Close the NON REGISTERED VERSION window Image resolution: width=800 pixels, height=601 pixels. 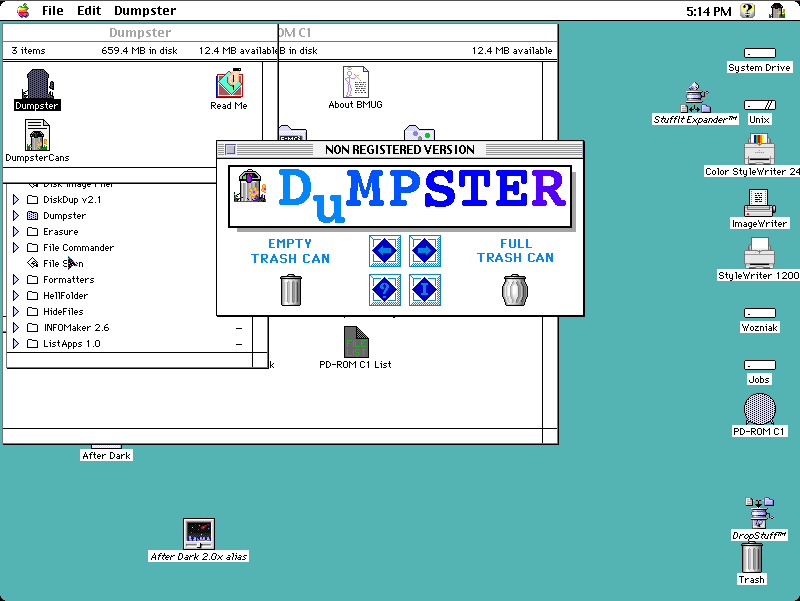pyautogui.click(x=231, y=149)
